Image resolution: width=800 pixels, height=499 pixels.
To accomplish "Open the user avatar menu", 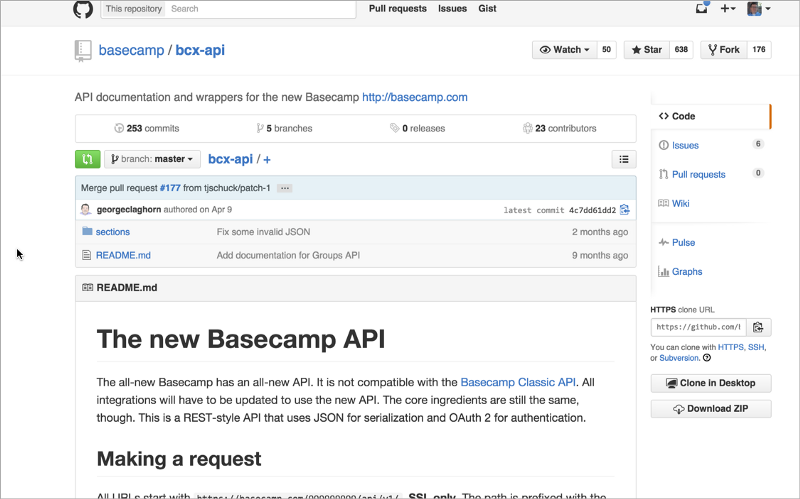I will pyautogui.click(x=759, y=9).
